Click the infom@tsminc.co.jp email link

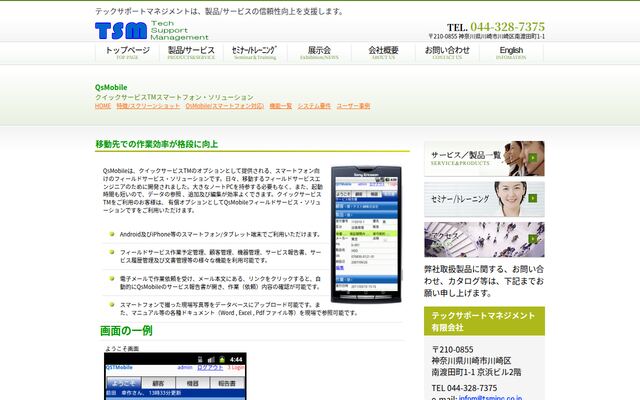click(x=490, y=398)
